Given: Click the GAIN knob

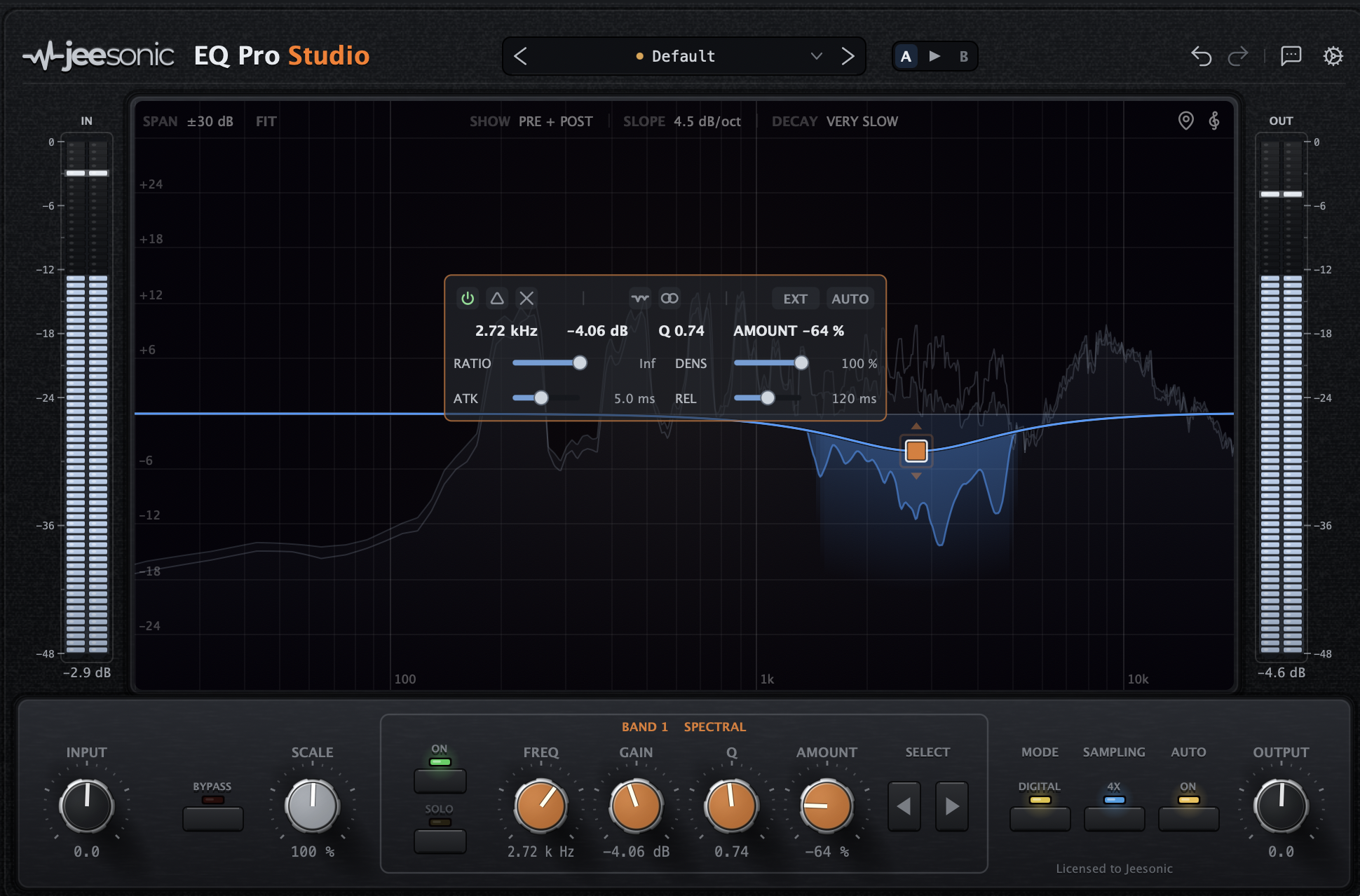Looking at the screenshot, I should 636,806.
